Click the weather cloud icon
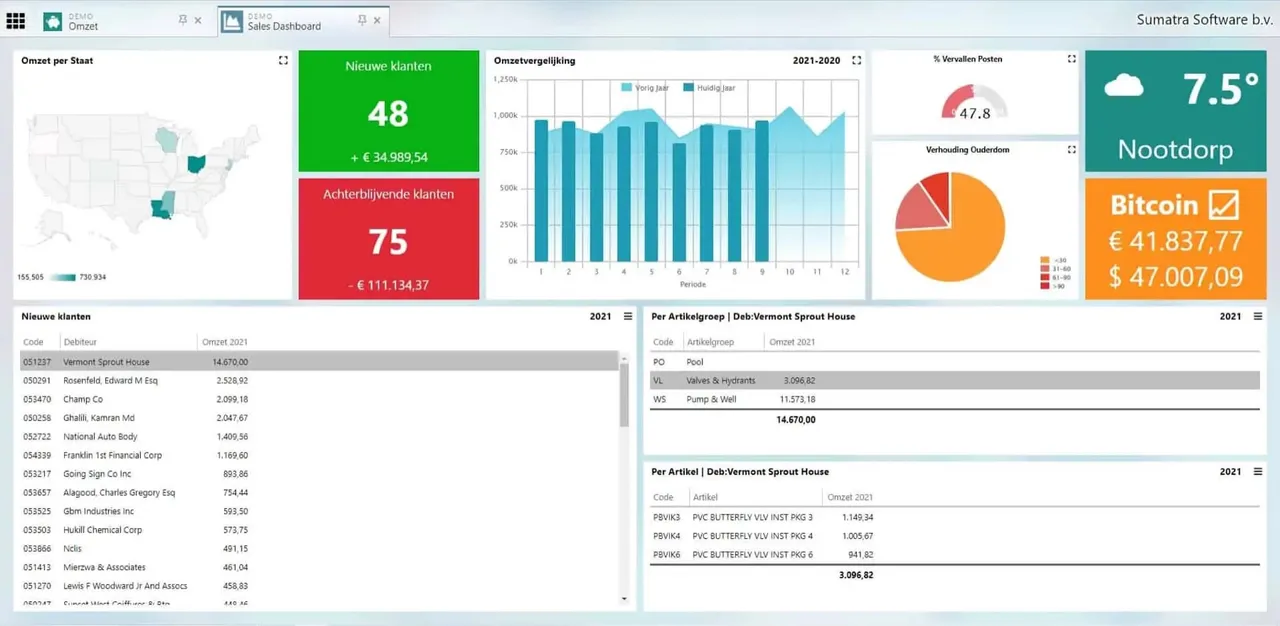Image resolution: width=1280 pixels, height=626 pixels. (x=1124, y=86)
